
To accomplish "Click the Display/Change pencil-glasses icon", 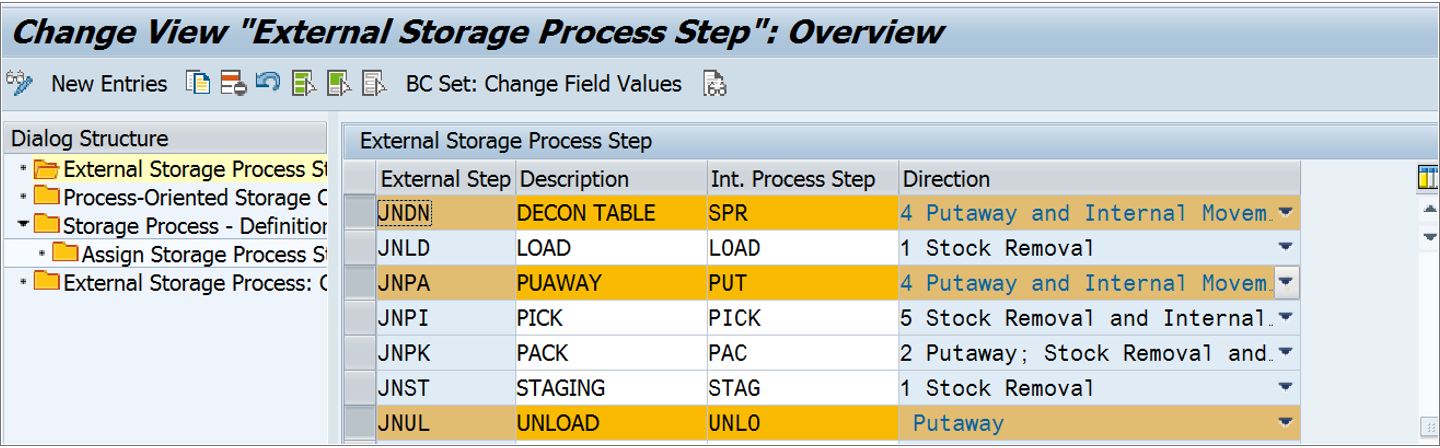I will tap(19, 83).
